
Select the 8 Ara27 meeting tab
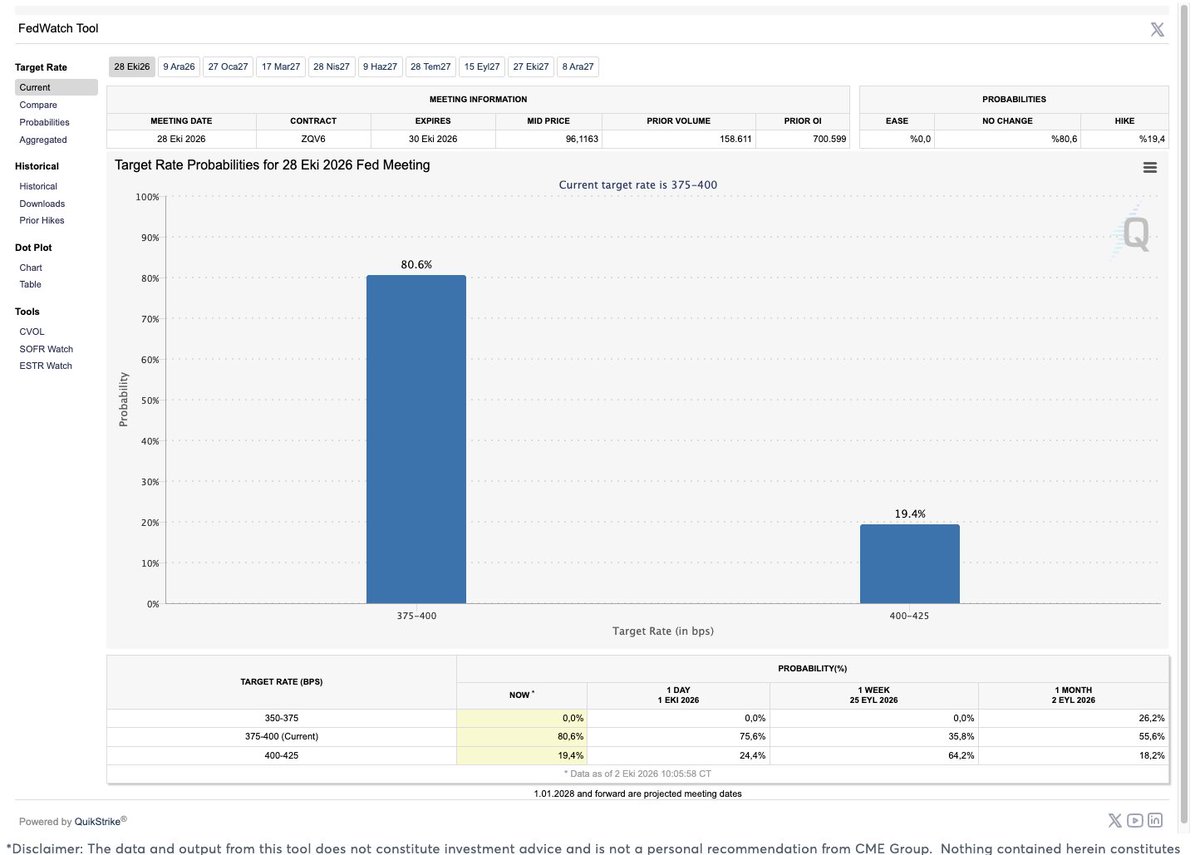(578, 67)
